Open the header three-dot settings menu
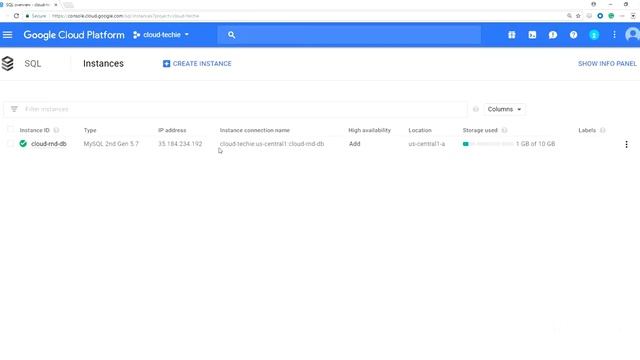The width and height of the screenshot is (640, 360). coord(614,35)
